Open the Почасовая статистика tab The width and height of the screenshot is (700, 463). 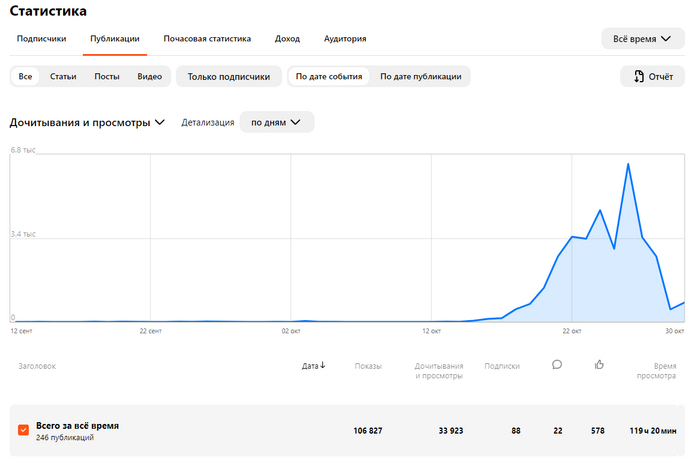207,39
